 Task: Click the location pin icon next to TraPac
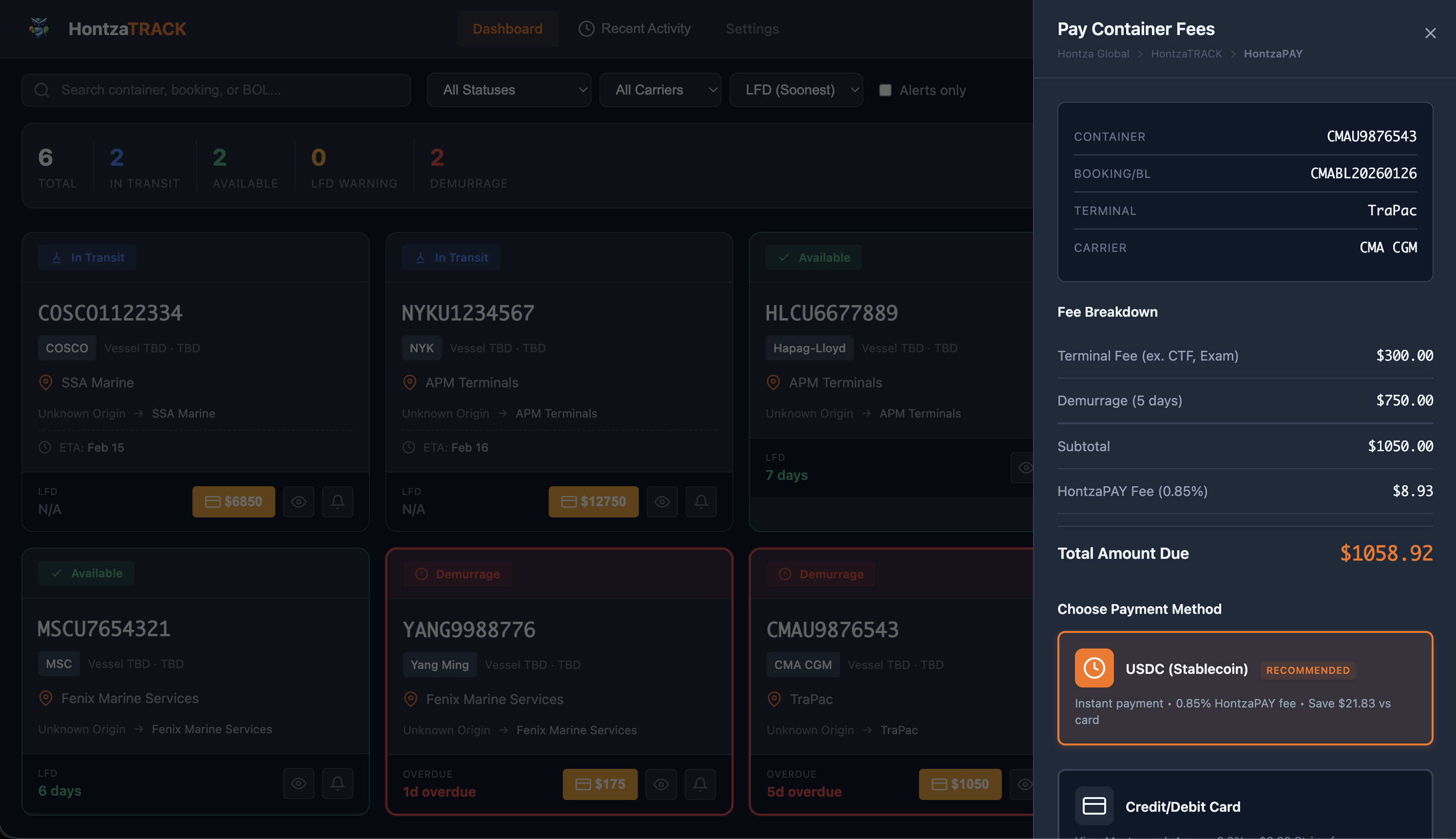tap(774, 698)
